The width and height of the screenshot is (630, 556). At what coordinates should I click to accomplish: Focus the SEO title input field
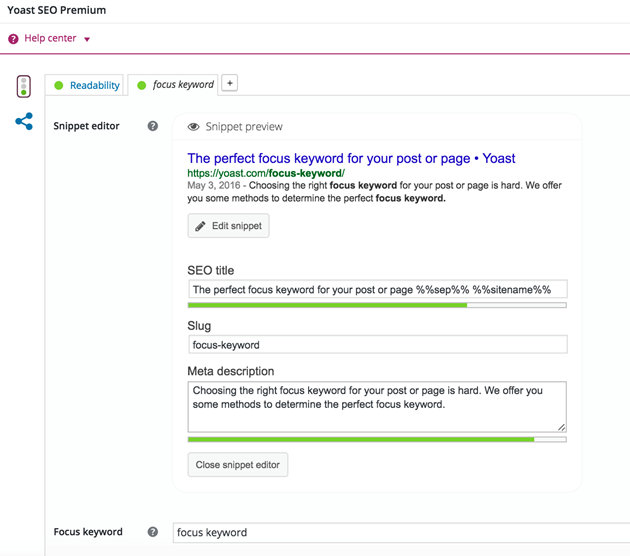click(378, 290)
